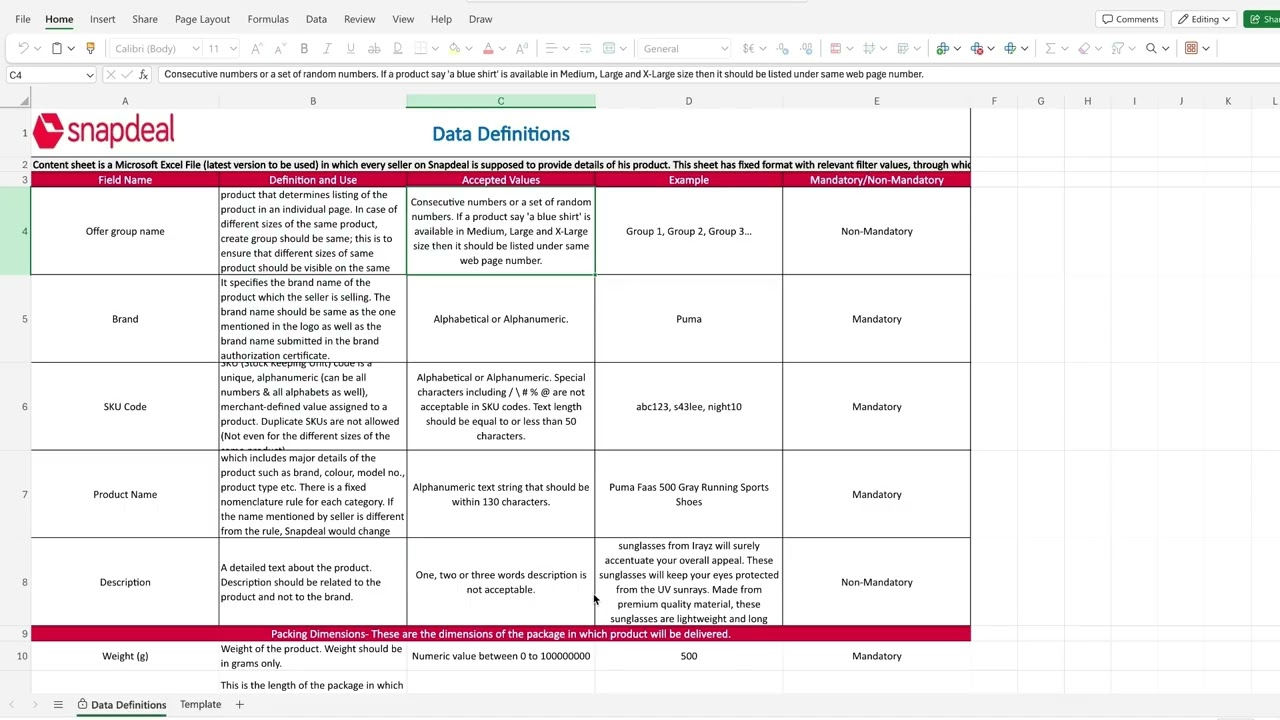
Task: Open the File menu
Action: pos(23,19)
